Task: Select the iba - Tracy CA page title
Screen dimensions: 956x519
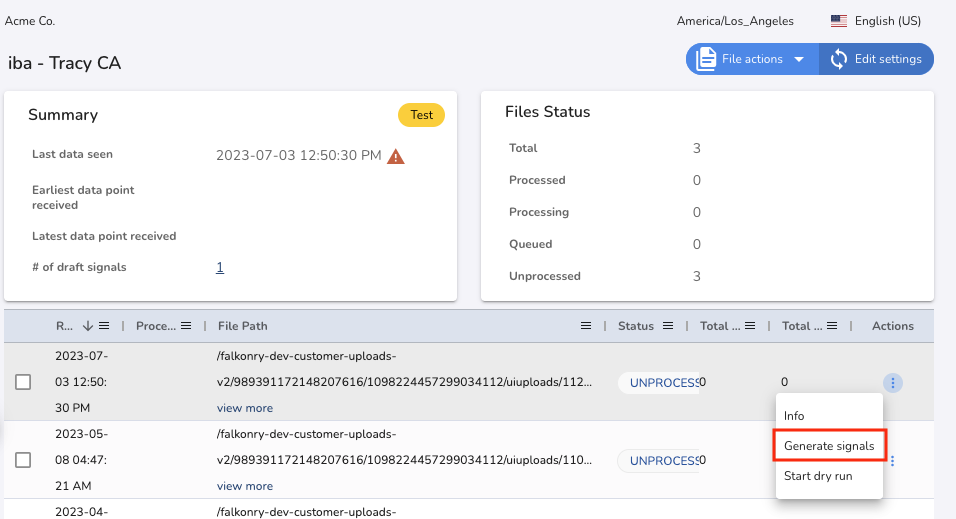Action: point(65,63)
